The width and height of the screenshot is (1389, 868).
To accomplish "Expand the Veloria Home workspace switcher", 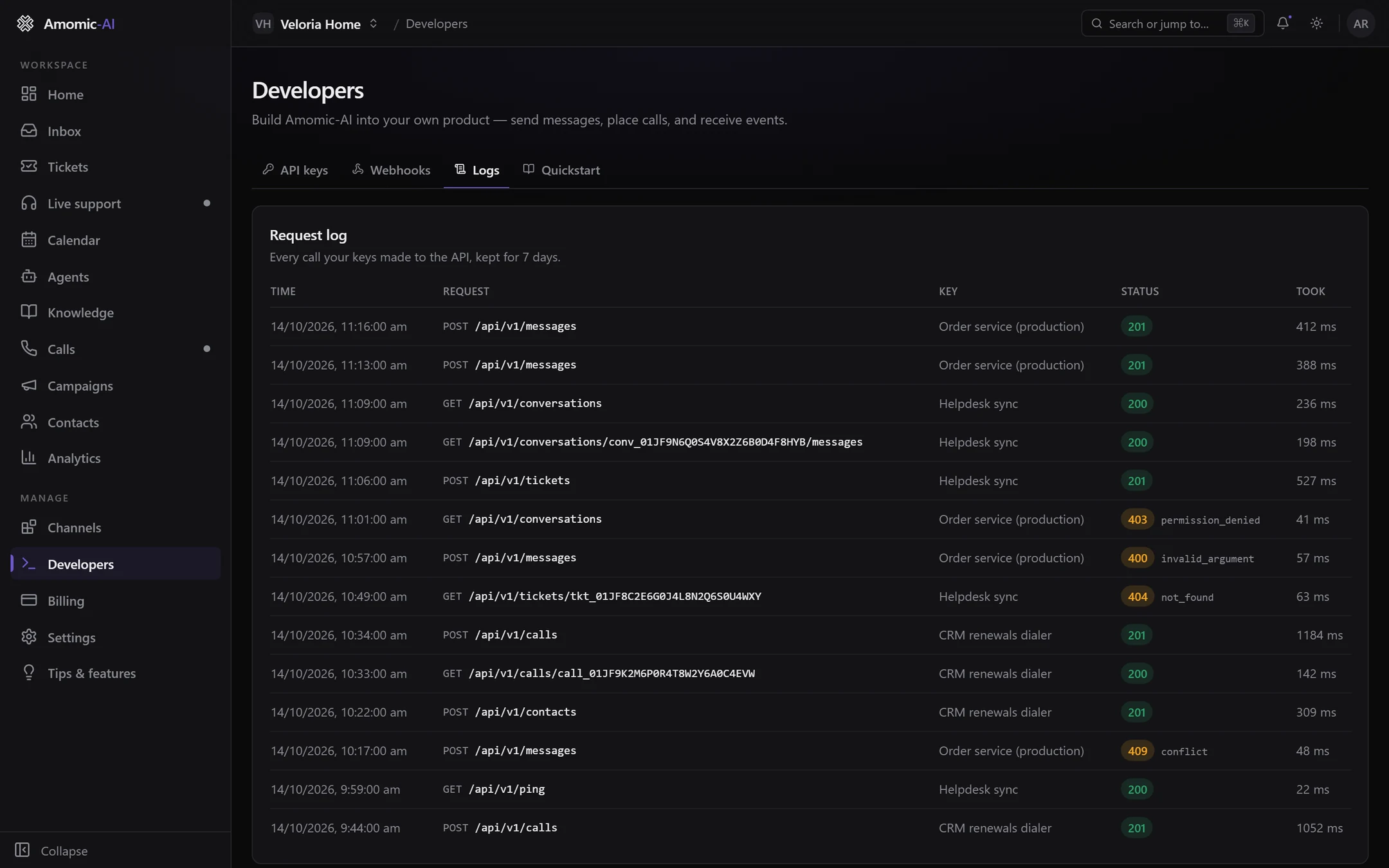I will (x=316, y=24).
